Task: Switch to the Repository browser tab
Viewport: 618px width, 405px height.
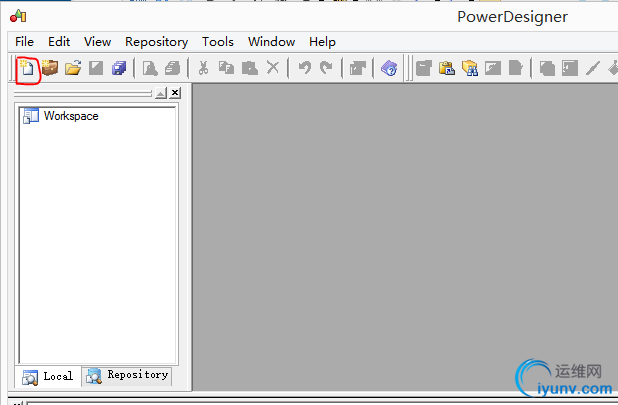Action: tap(128, 375)
